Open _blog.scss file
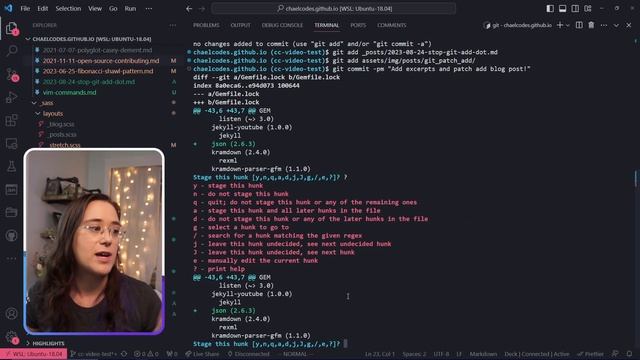The height and width of the screenshot is (360, 640). pos(61,124)
